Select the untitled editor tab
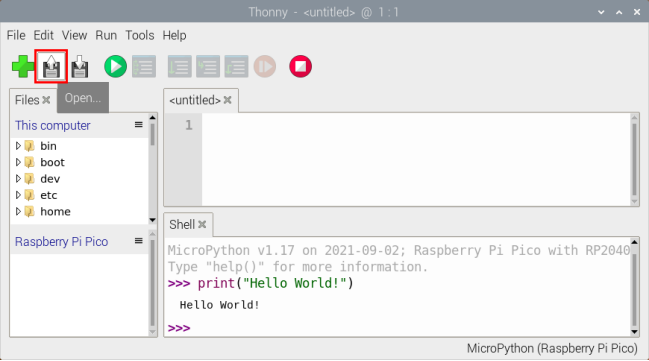Viewport: 649px width, 361px height. [x=195, y=100]
